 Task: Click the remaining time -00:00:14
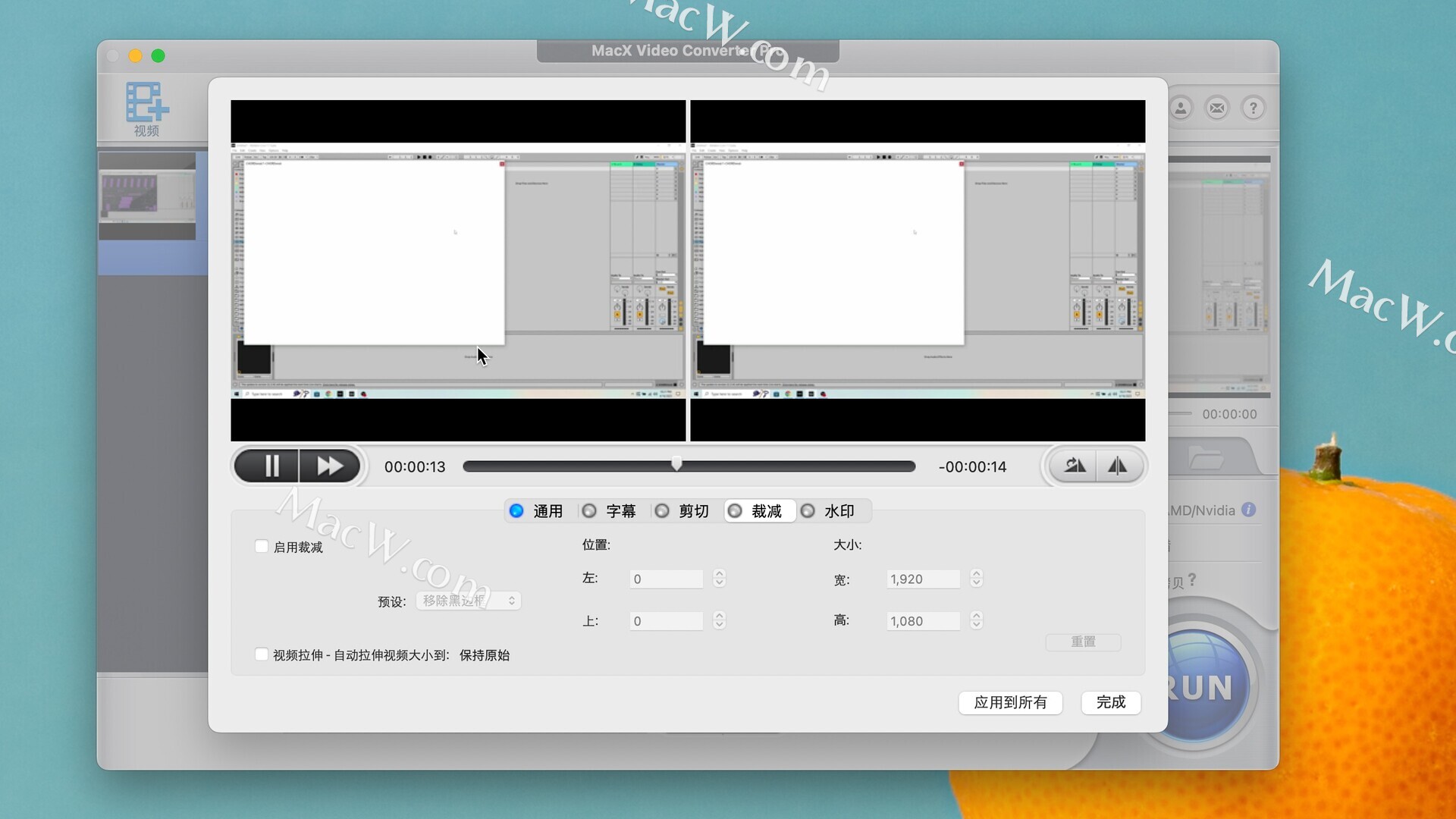pos(972,466)
